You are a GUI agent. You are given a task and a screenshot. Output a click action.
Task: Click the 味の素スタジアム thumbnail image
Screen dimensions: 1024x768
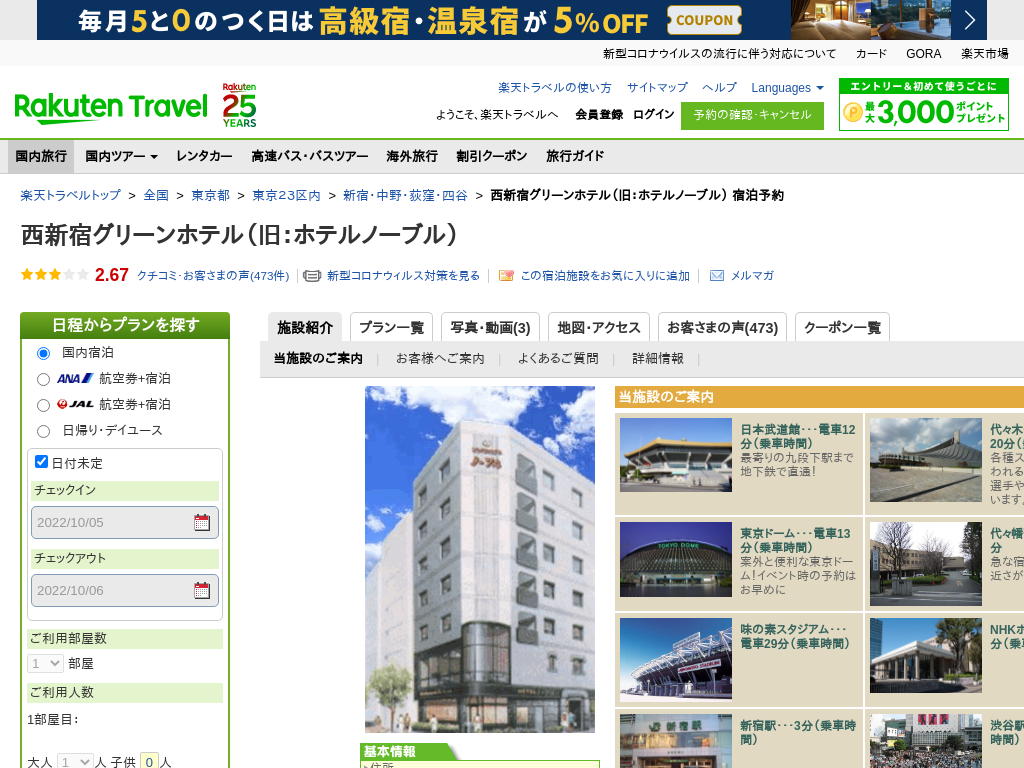(x=676, y=660)
